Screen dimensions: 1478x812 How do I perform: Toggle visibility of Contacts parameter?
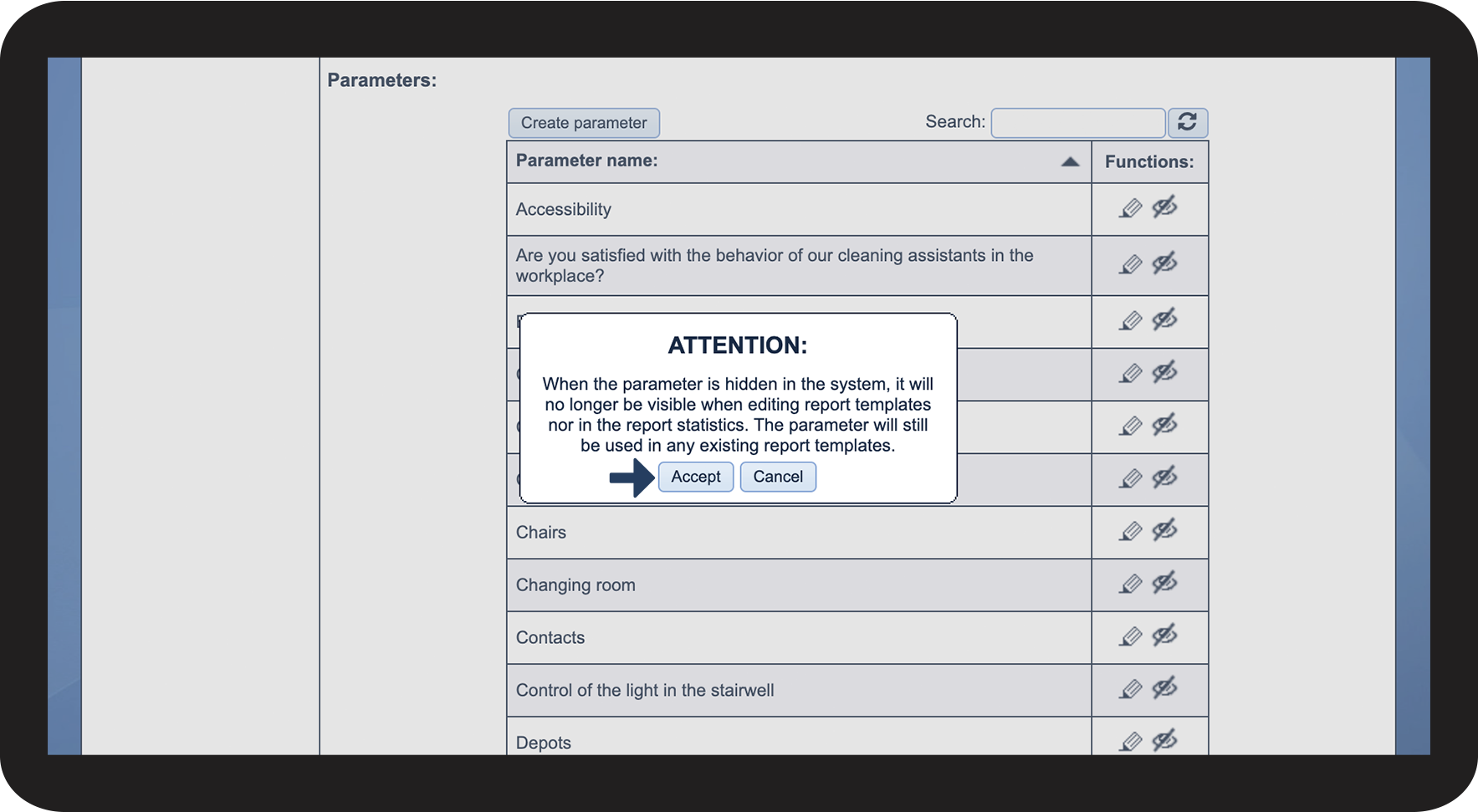pos(1164,635)
